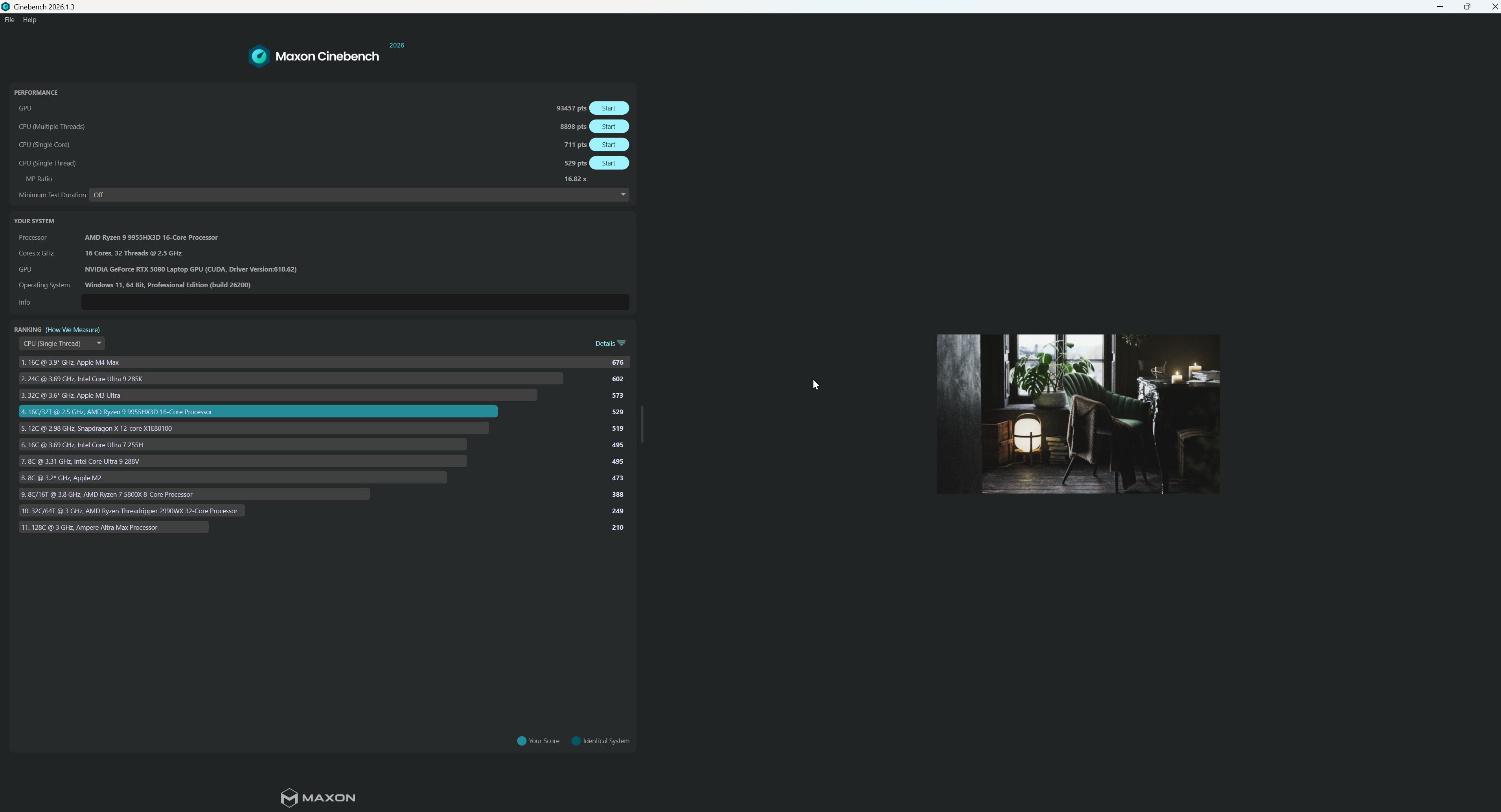Click the Cinebench app icon in title bar

click(x=6, y=7)
